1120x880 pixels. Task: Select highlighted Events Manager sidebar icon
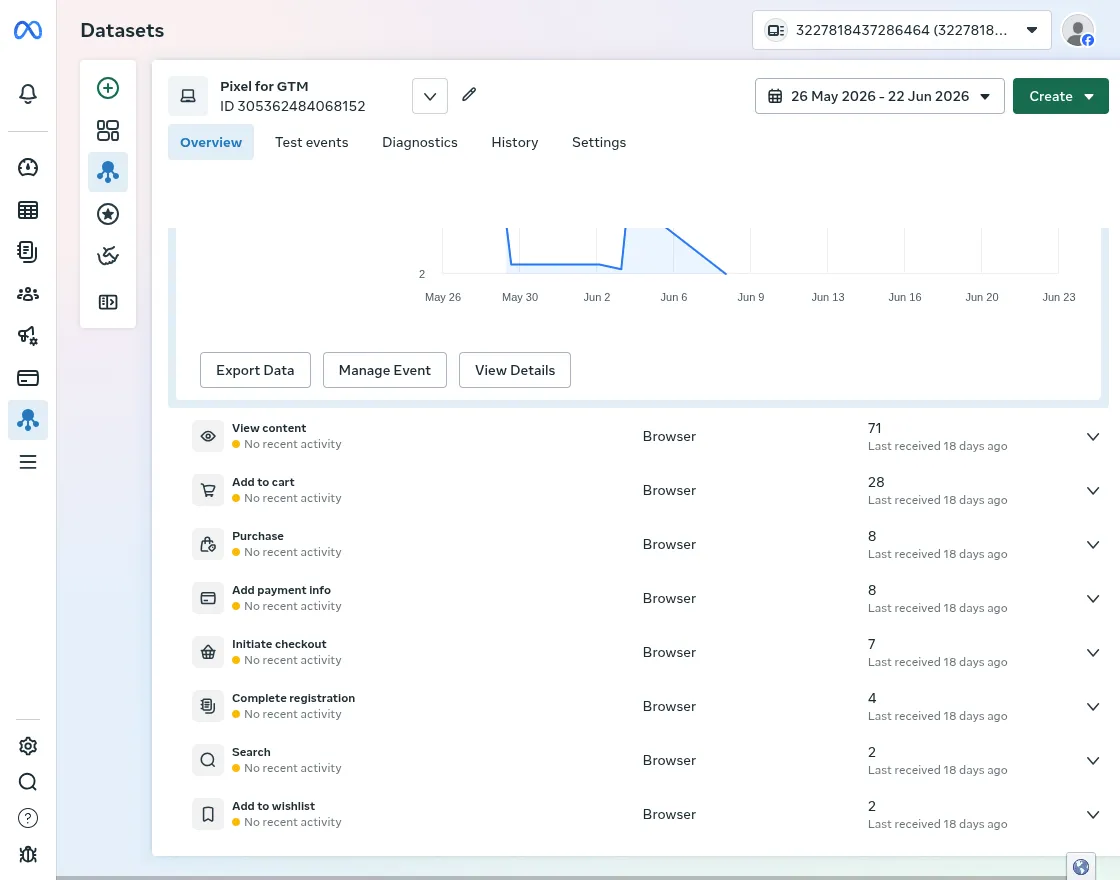click(x=28, y=420)
